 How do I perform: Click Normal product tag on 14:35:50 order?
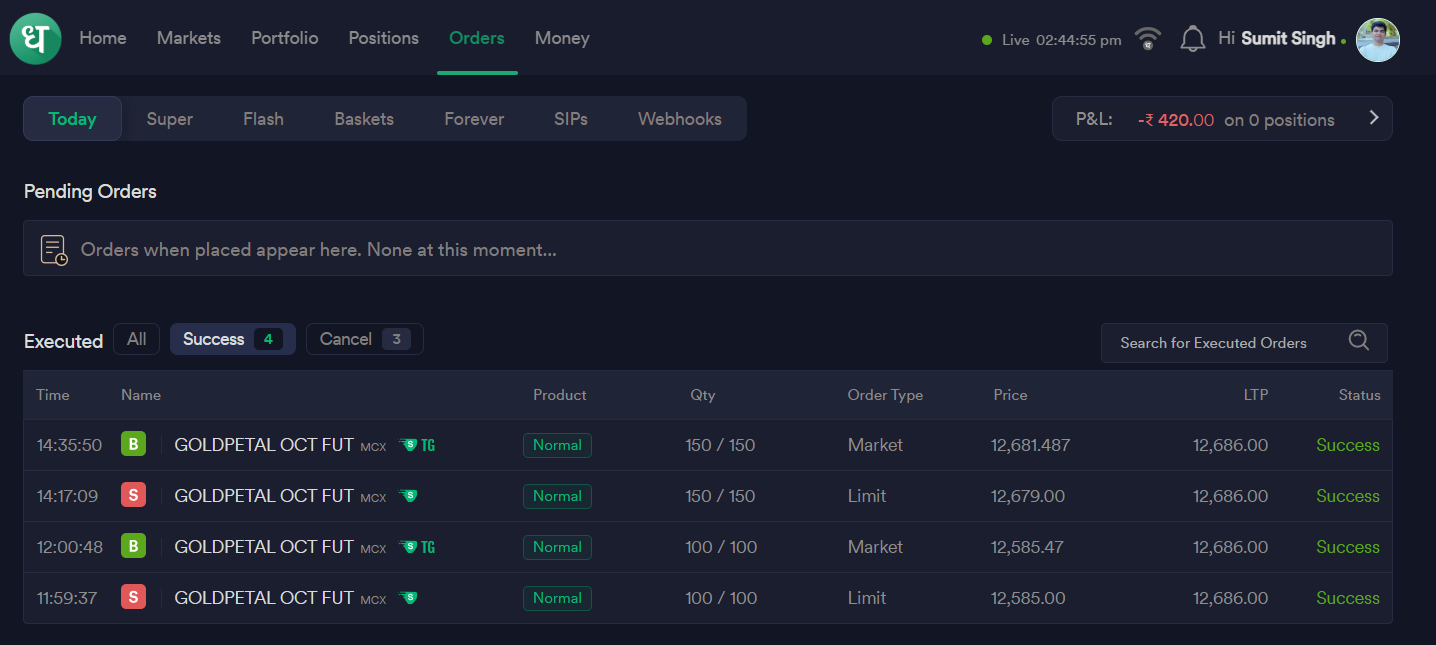click(x=557, y=445)
